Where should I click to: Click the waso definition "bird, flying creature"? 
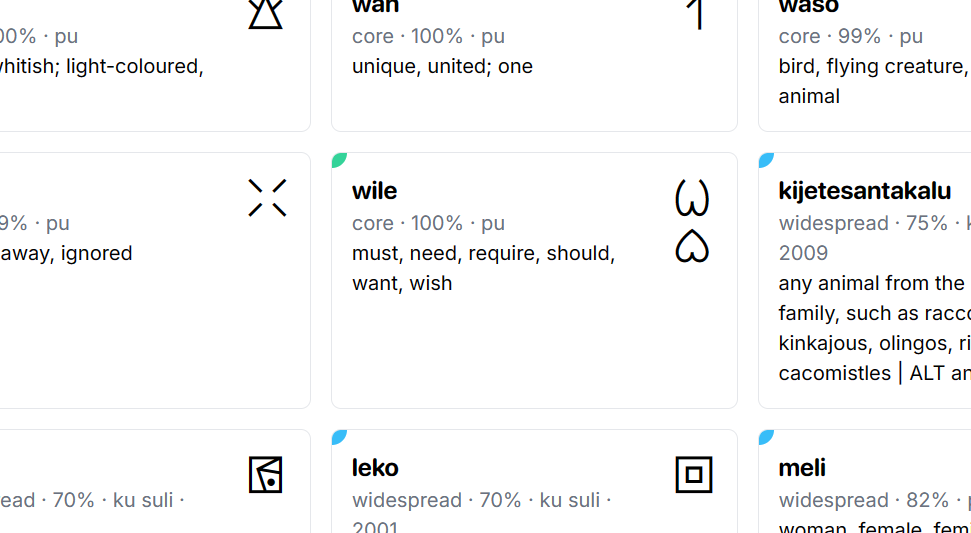870,67
